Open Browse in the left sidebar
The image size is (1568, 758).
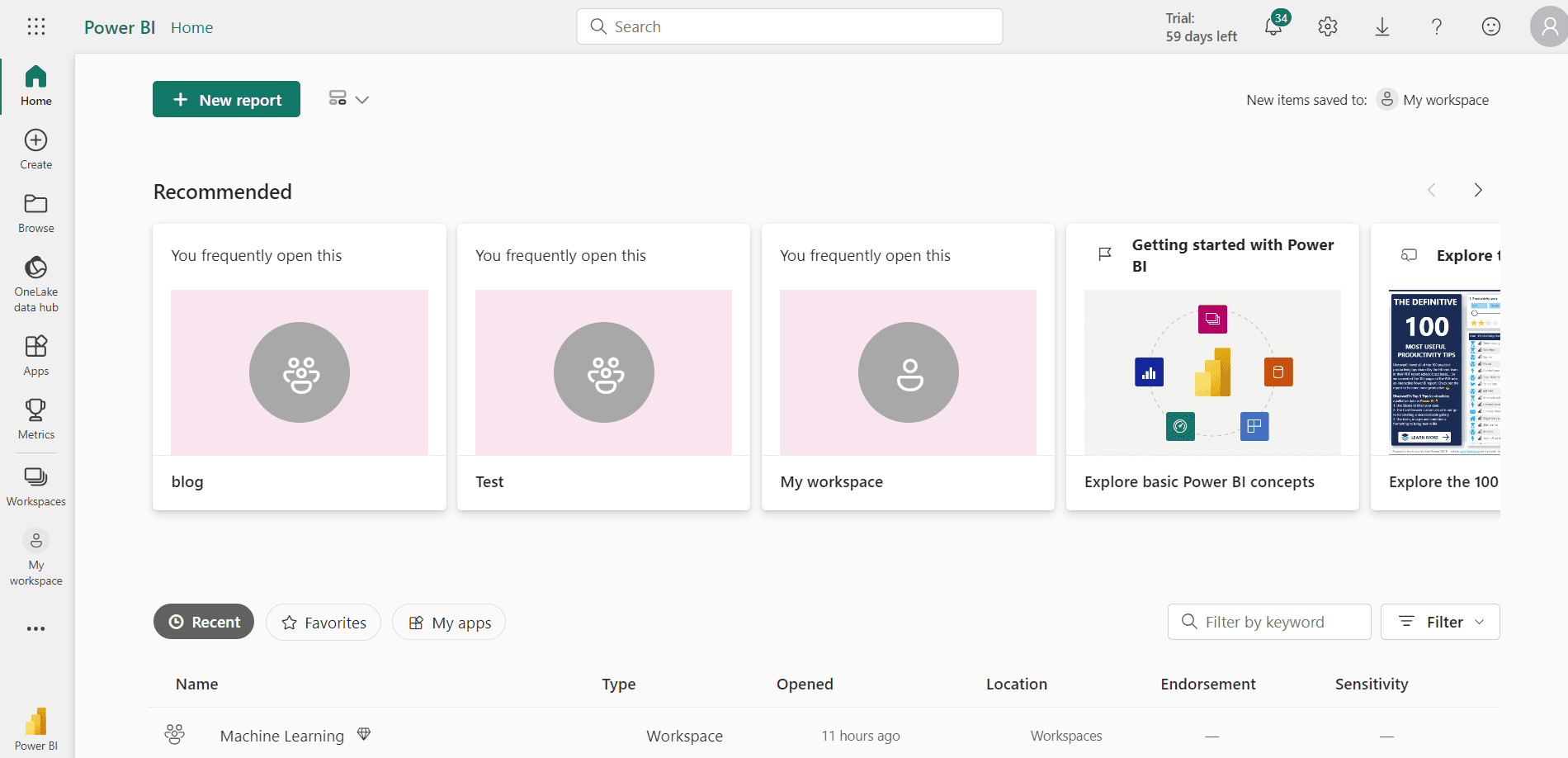[x=36, y=213]
